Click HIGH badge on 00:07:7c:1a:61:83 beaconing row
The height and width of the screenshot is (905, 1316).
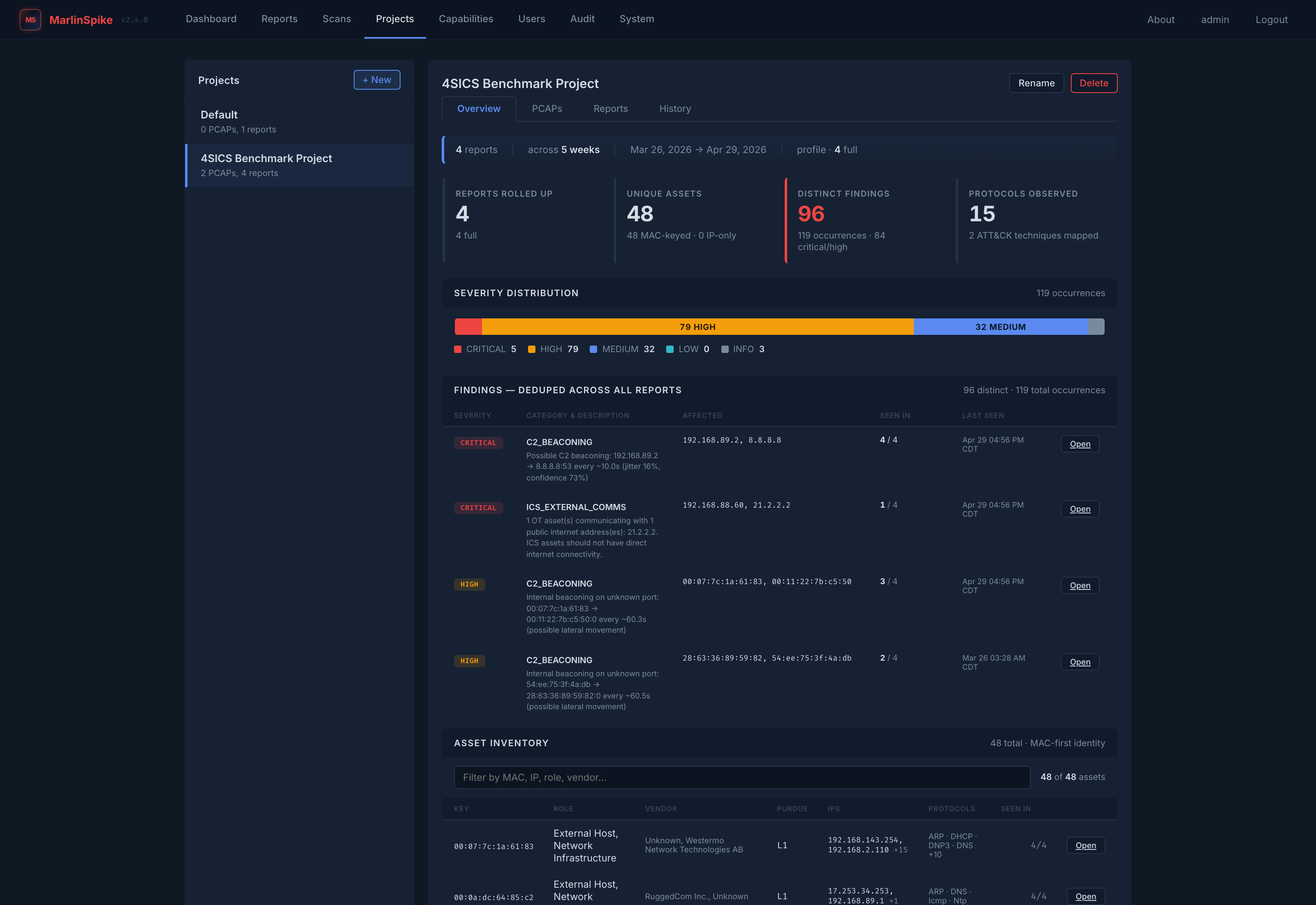click(469, 585)
